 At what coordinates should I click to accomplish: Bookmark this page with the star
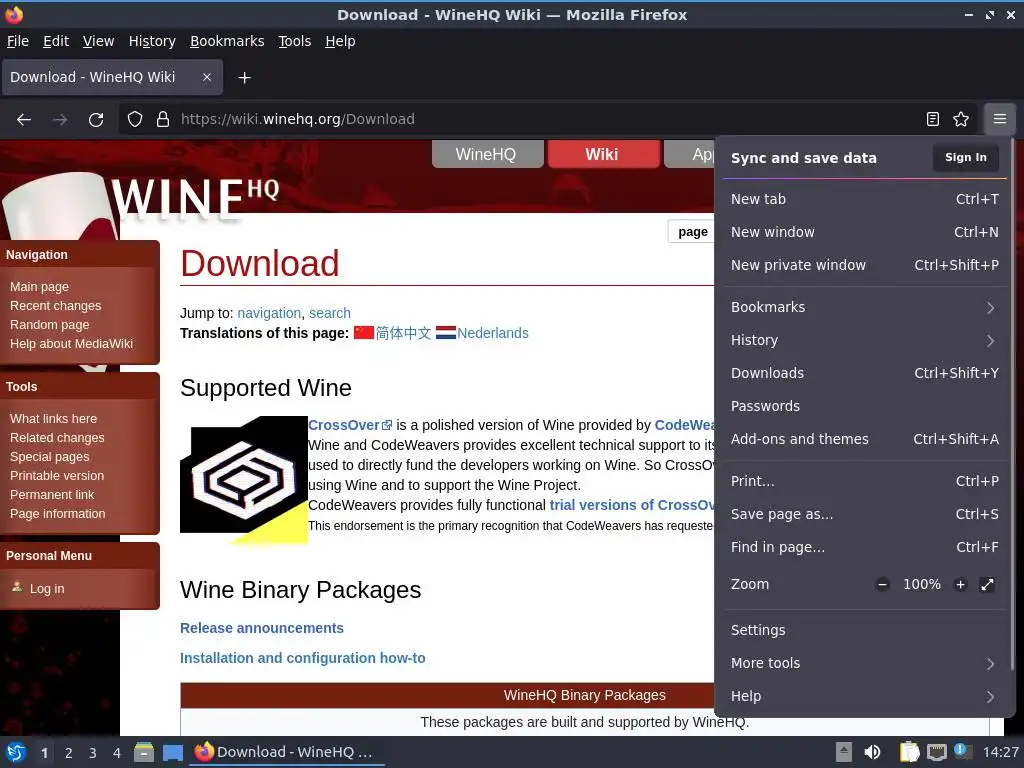pyautogui.click(x=961, y=119)
